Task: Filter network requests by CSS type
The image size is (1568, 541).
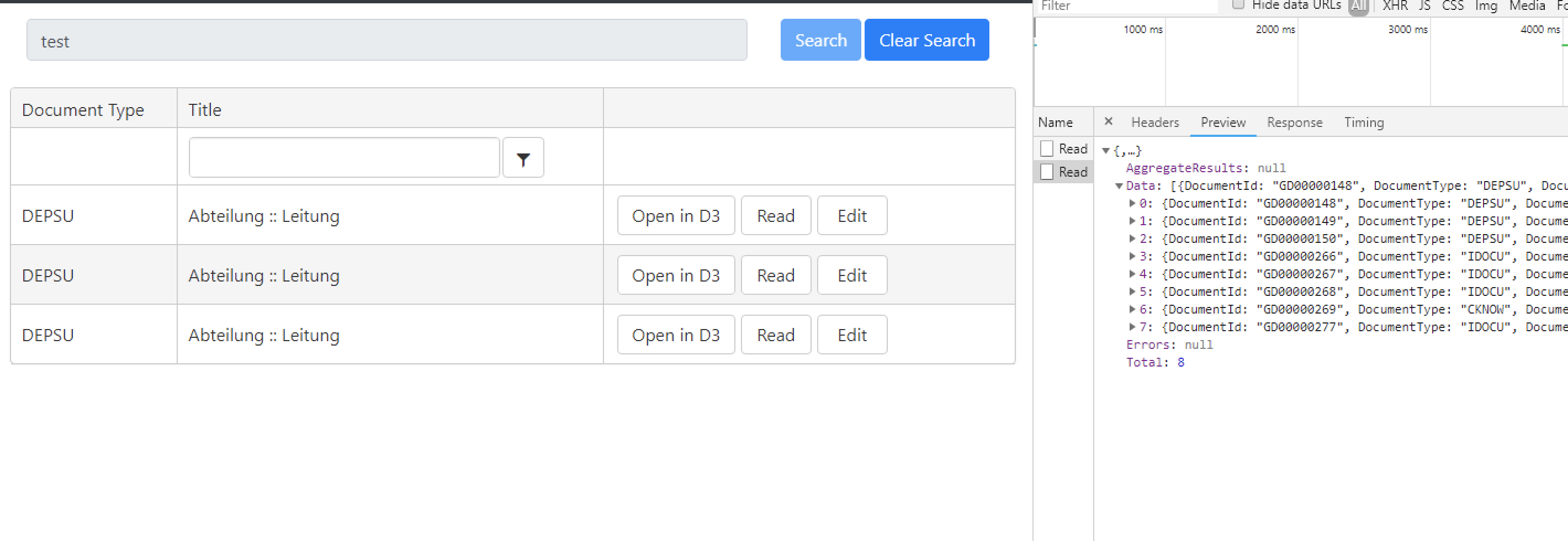Action: point(1453,6)
